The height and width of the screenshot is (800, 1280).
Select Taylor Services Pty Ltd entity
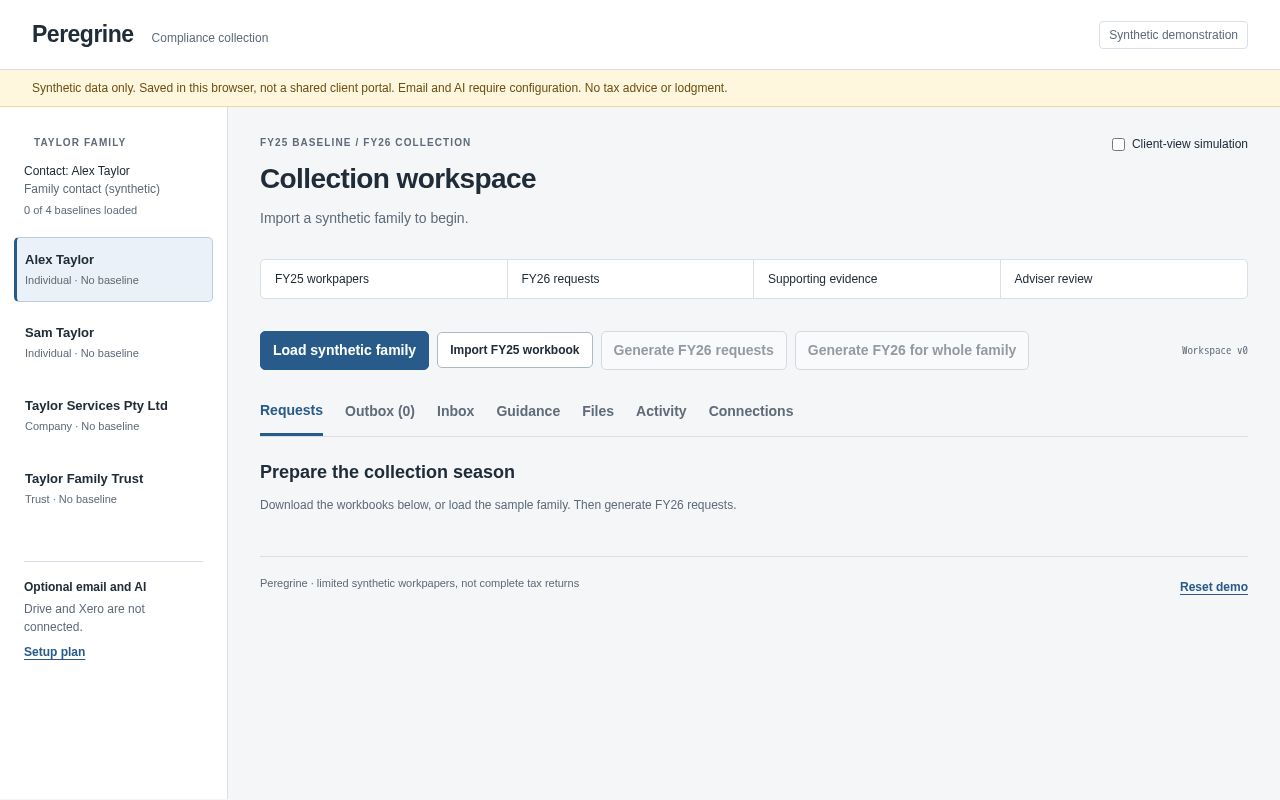point(114,415)
